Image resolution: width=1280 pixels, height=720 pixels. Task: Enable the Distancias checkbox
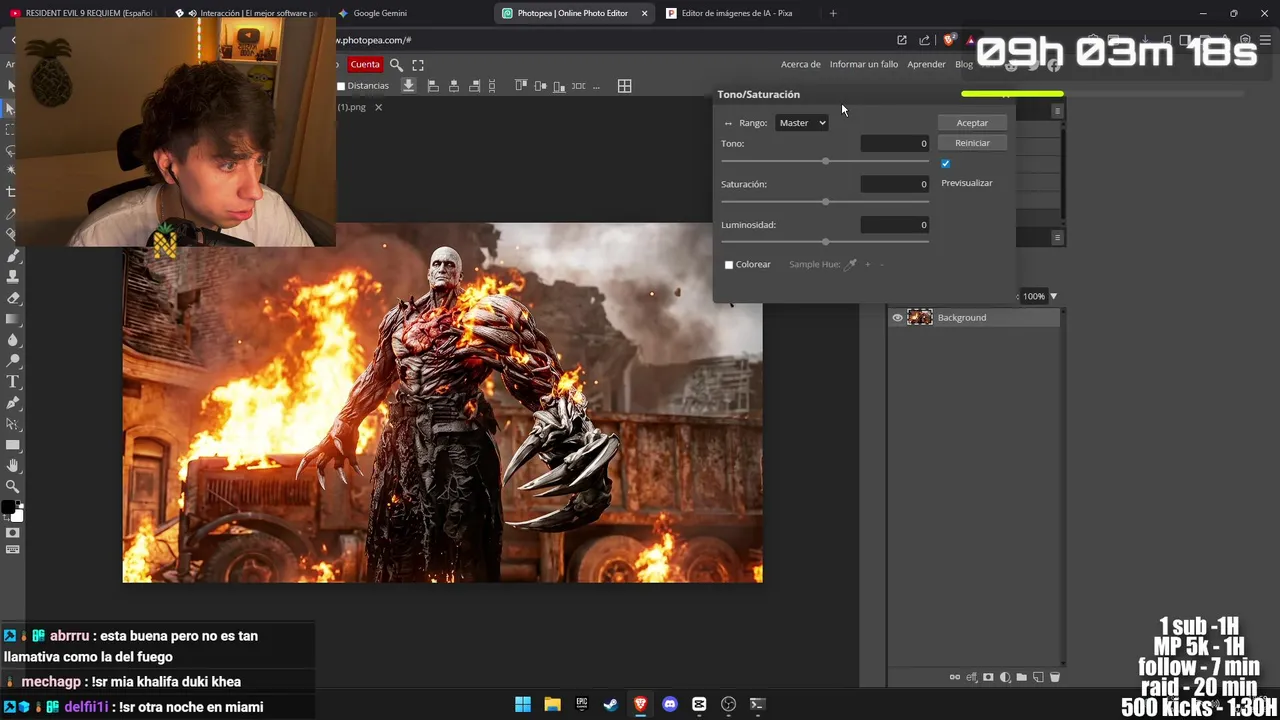click(x=341, y=86)
